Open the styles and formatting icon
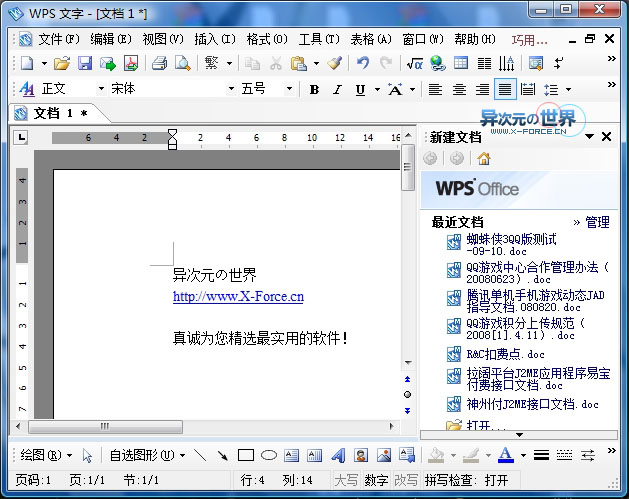 [26, 89]
